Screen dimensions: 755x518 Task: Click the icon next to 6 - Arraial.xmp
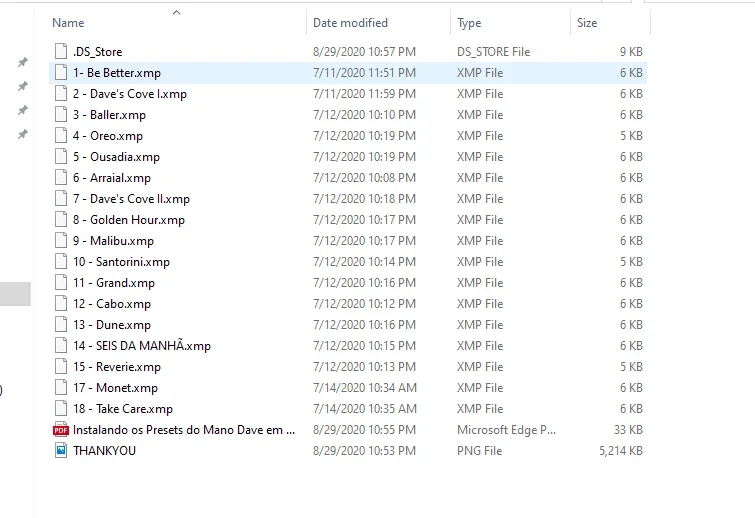tap(61, 177)
